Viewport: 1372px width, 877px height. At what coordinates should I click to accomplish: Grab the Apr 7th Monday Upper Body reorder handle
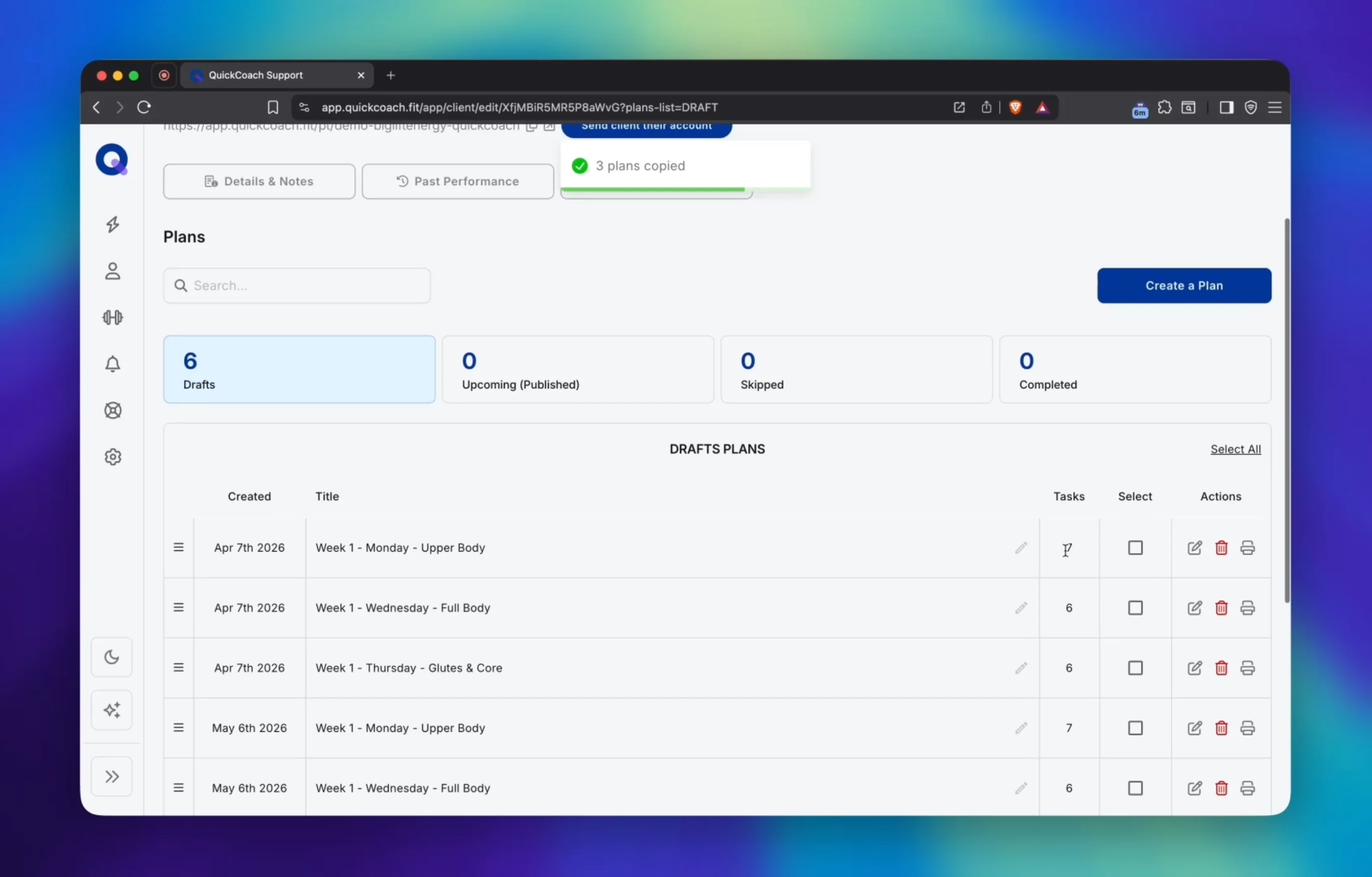[178, 548]
